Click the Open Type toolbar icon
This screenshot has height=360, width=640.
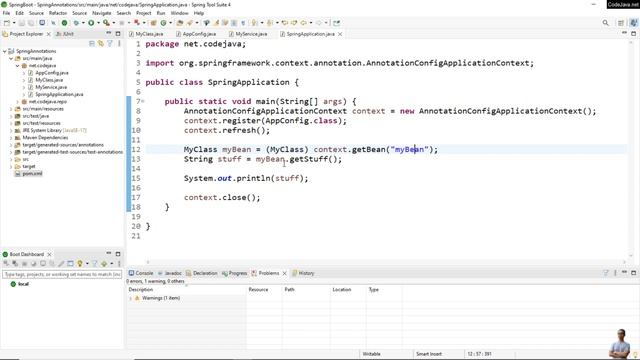[179, 23]
